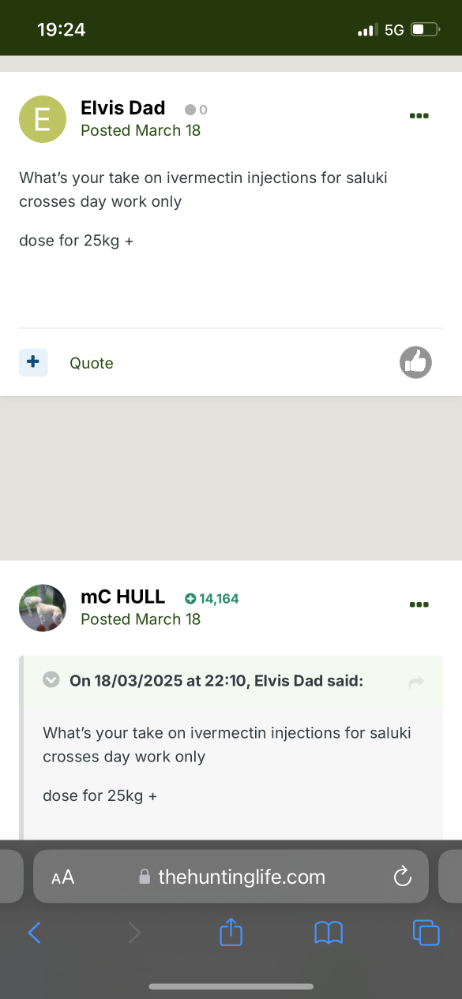Open the Elvis Dad username link
The height and width of the screenshot is (999, 462).
click(123, 108)
